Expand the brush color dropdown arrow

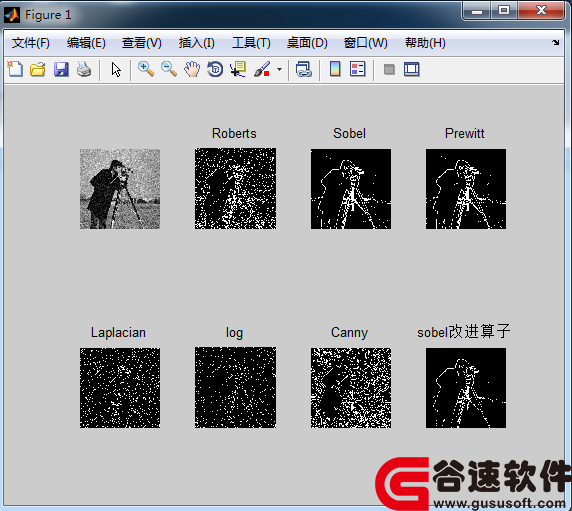279,69
